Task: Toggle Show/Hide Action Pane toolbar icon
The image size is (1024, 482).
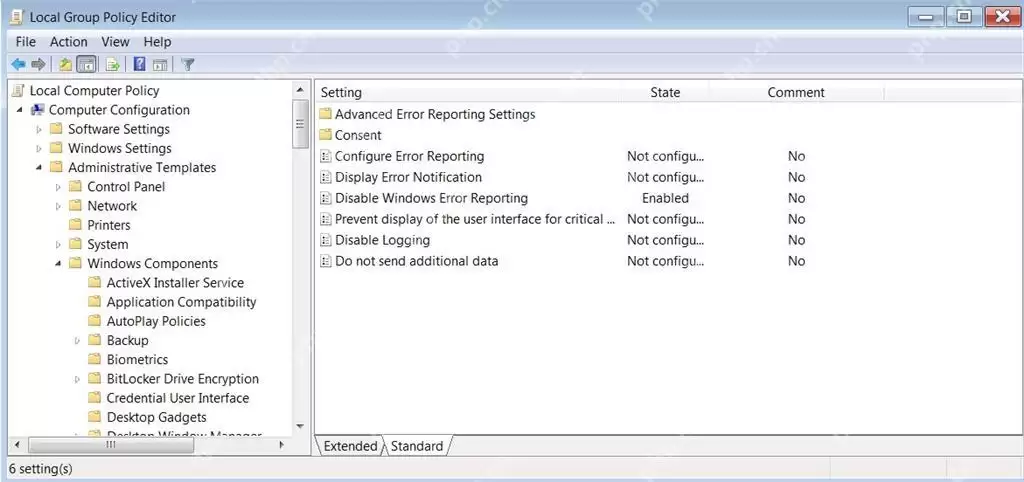Action: tap(159, 64)
